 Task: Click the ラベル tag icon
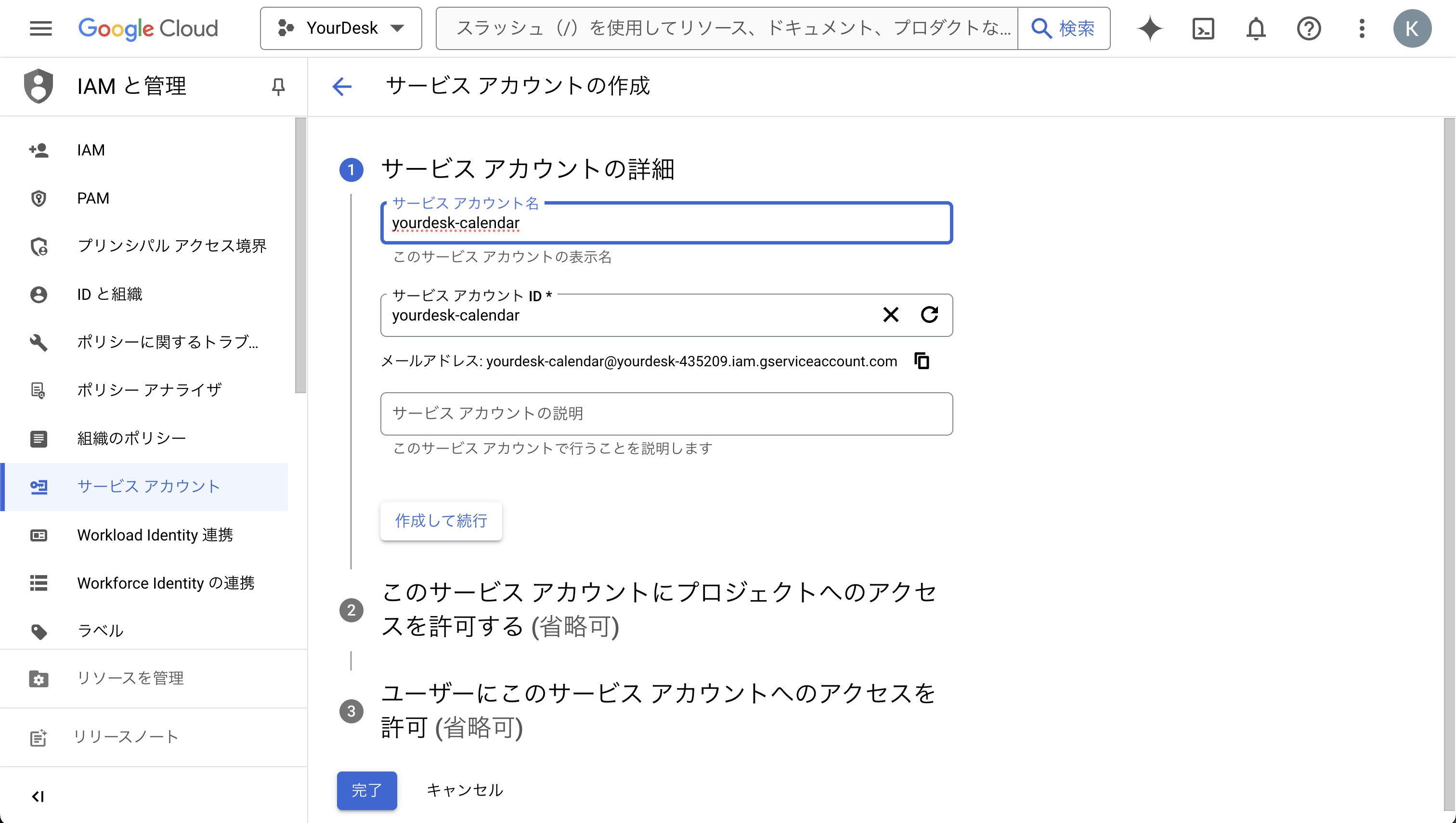pyautogui.click(x=39, y=631)
